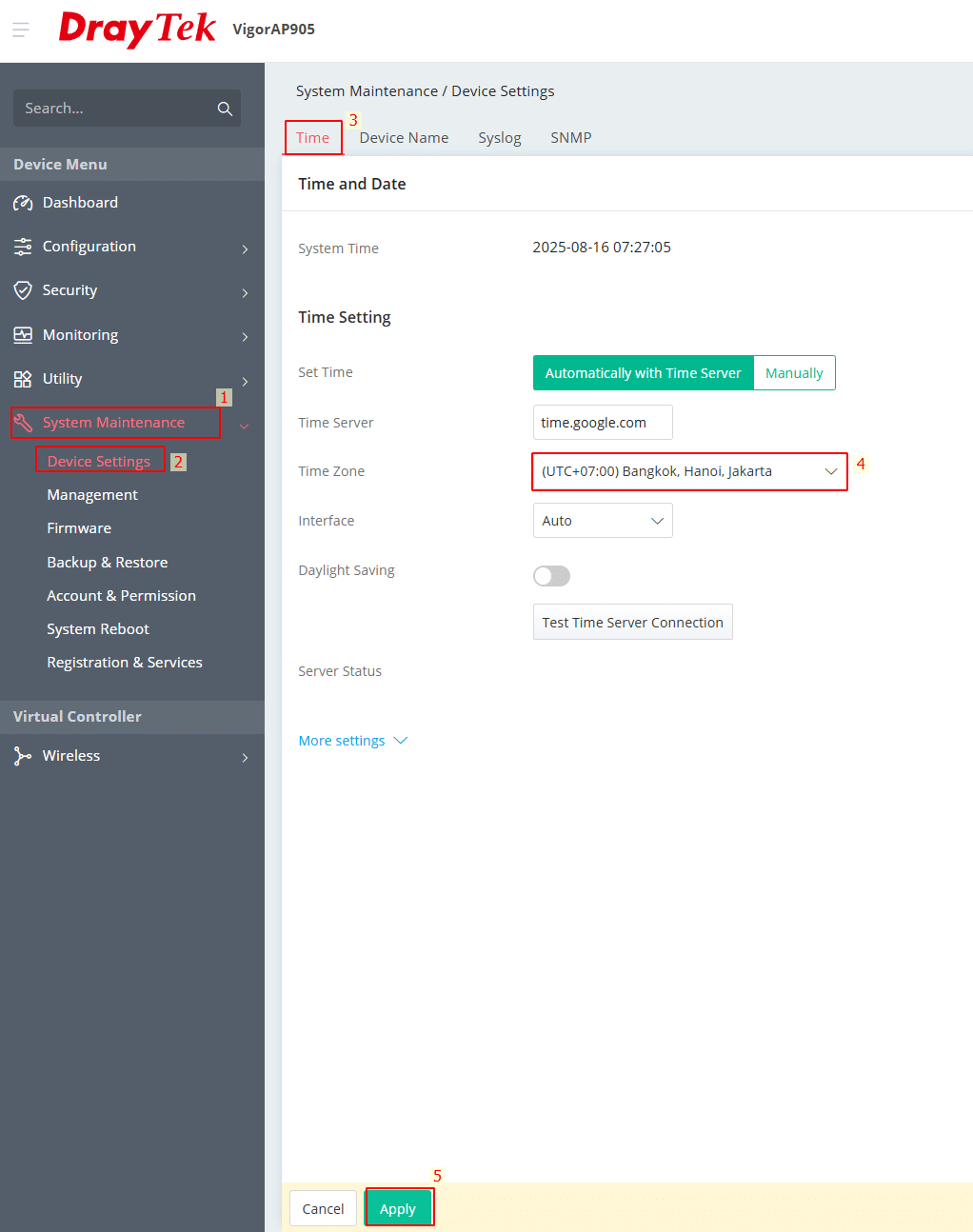973x1232 pixels.
Task: Click the Monitoring chart icon
Action: (x=23, y=335)
